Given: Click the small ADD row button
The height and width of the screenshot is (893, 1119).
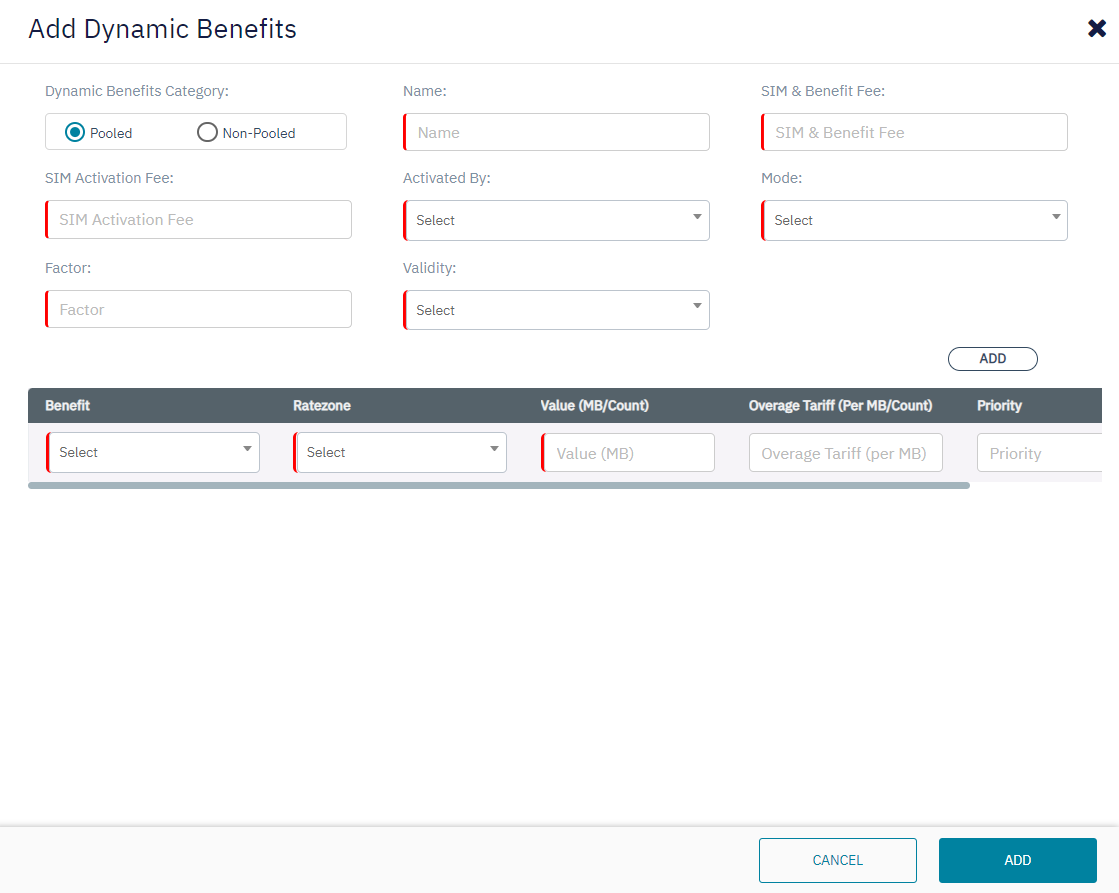Looking at the screenshot, I should [992, 359].
